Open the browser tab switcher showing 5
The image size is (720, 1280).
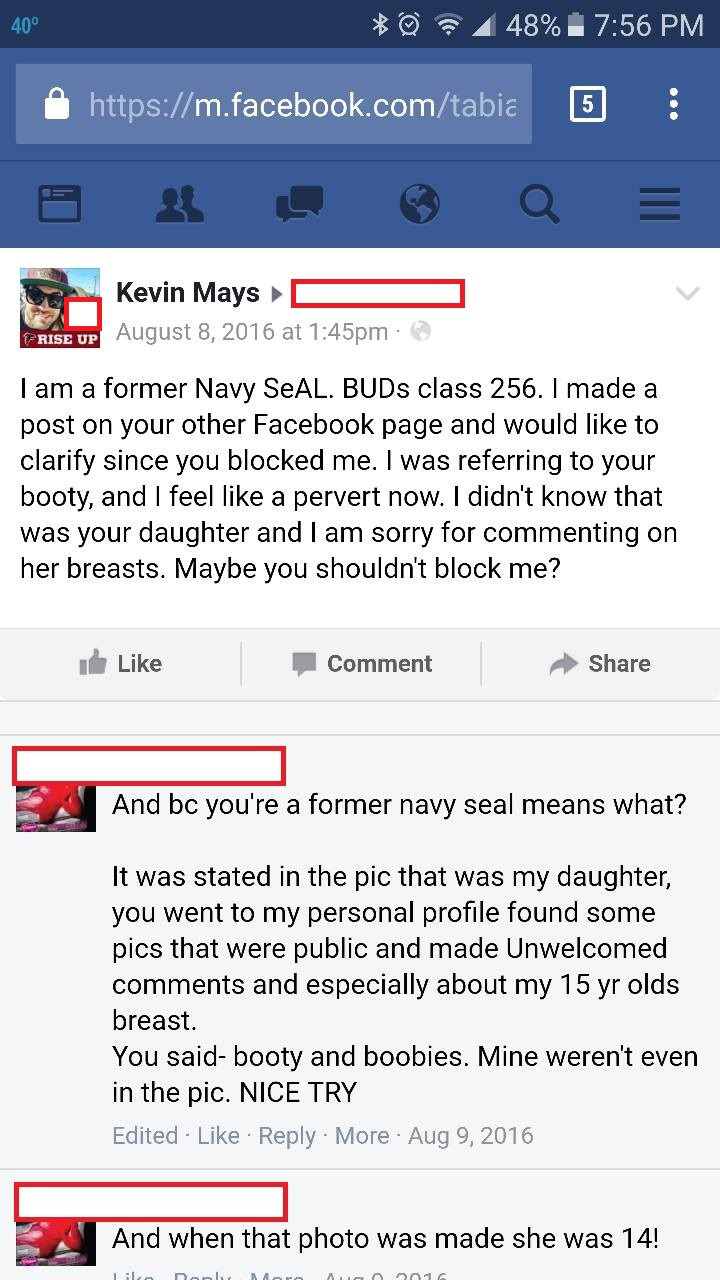coord(587,104)
